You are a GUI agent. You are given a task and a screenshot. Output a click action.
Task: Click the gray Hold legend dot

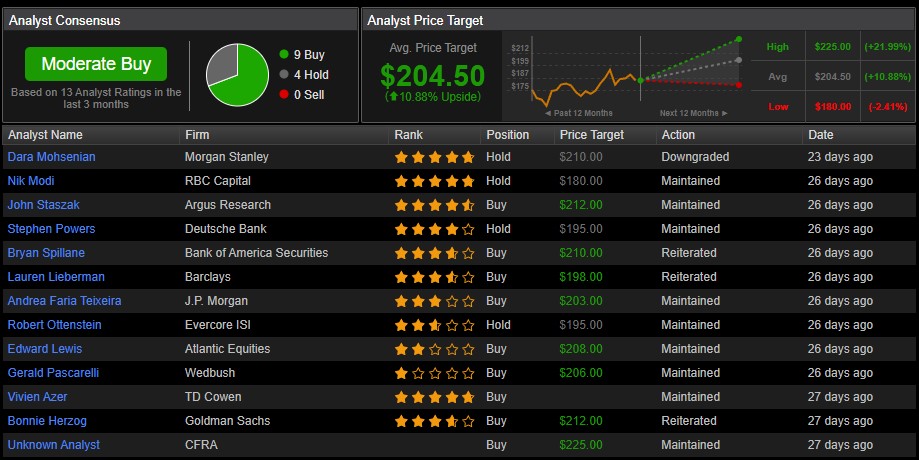click(x=284, y=74)
